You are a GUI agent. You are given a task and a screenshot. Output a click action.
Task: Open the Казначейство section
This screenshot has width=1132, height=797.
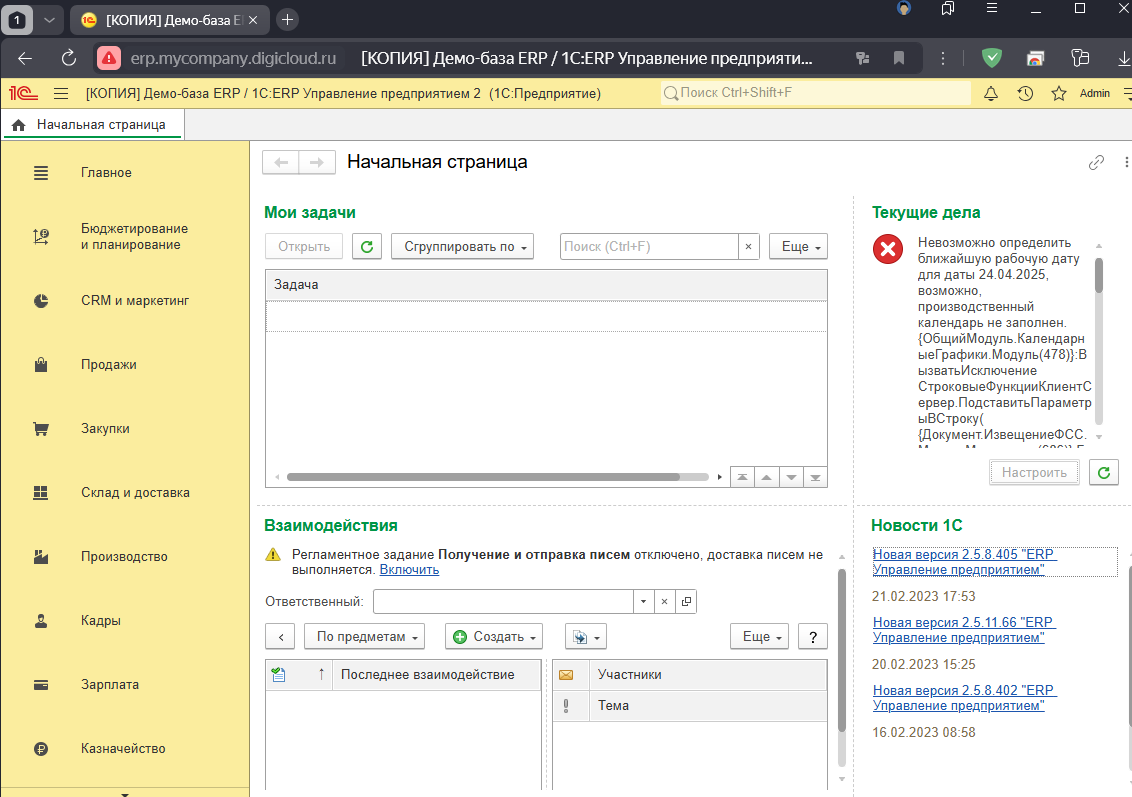point(122,749)
